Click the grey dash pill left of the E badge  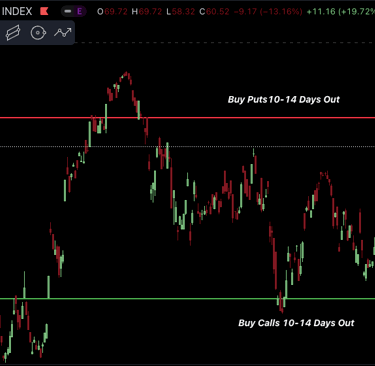pos(68,12)
